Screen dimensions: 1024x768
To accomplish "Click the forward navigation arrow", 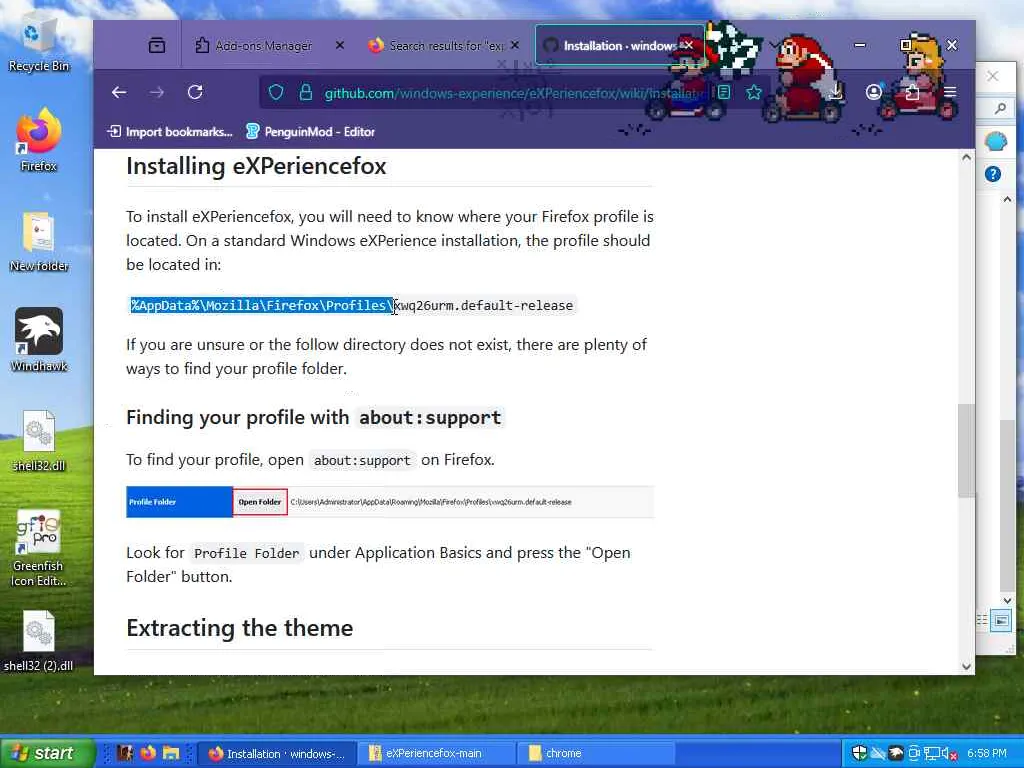I will pos(157,93).
